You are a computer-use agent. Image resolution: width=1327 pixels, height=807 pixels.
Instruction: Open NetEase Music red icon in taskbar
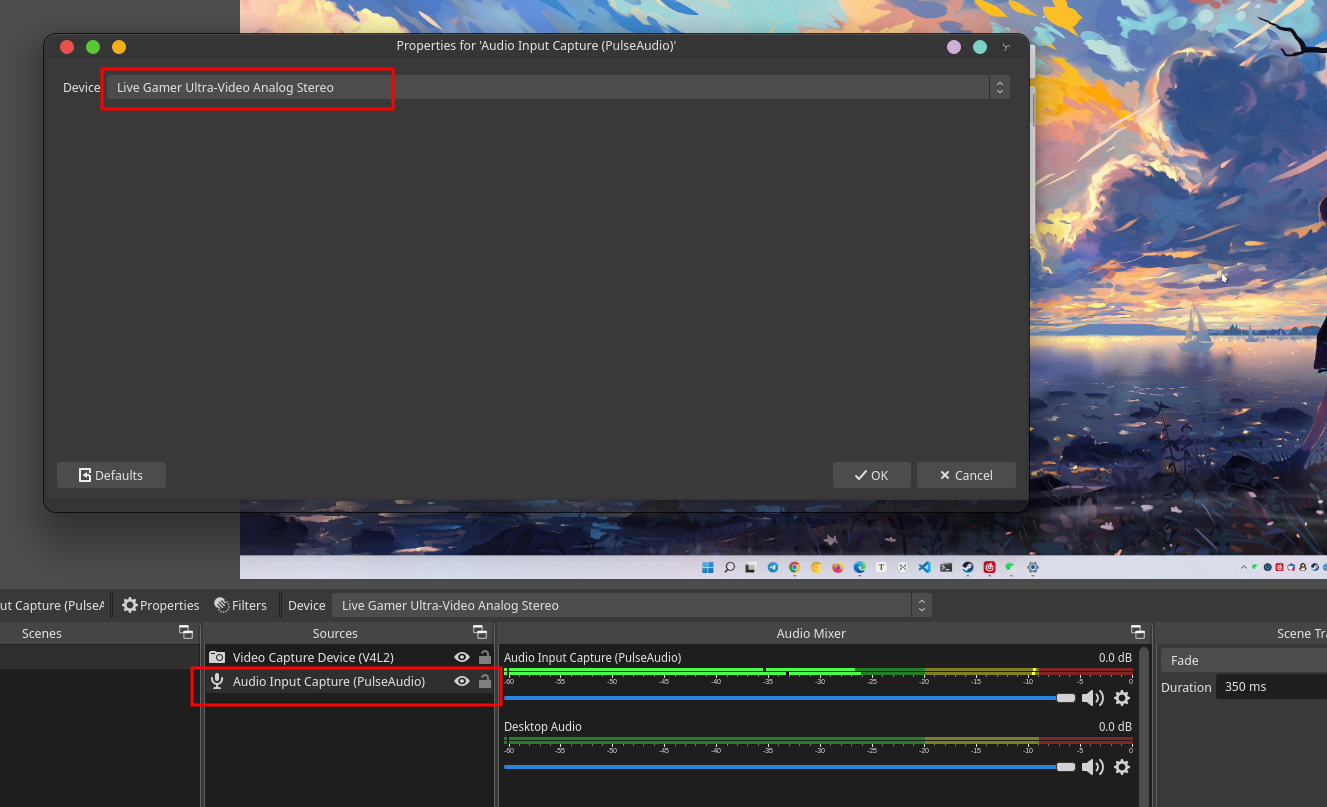click(x=990, y=567)
